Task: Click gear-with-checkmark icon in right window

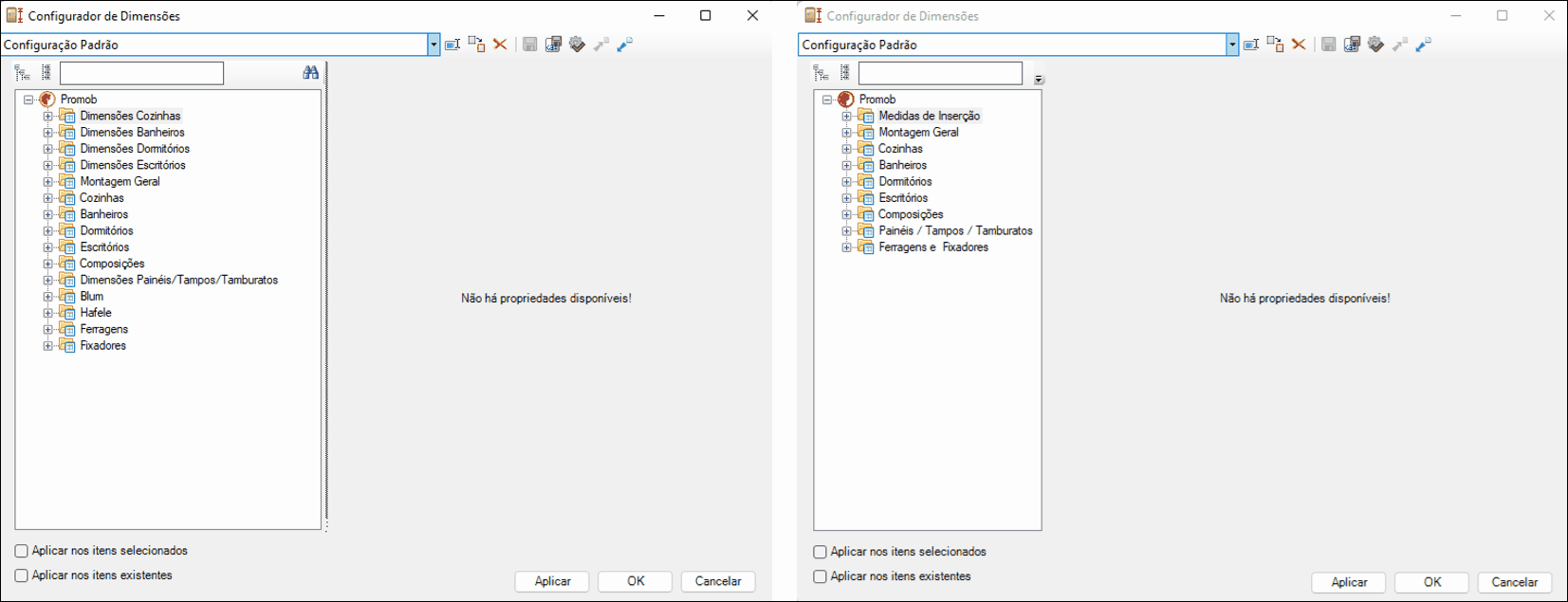Action: pos(1375,45)
